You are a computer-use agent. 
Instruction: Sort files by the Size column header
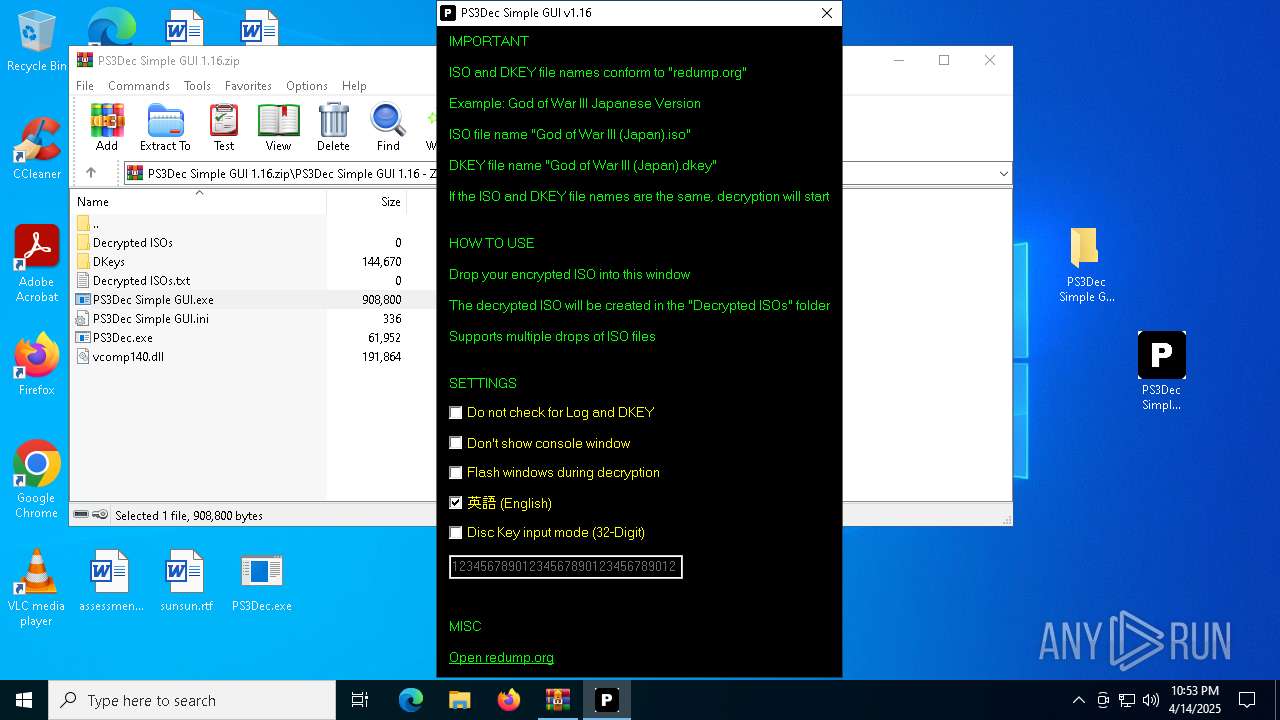(367, 201)
